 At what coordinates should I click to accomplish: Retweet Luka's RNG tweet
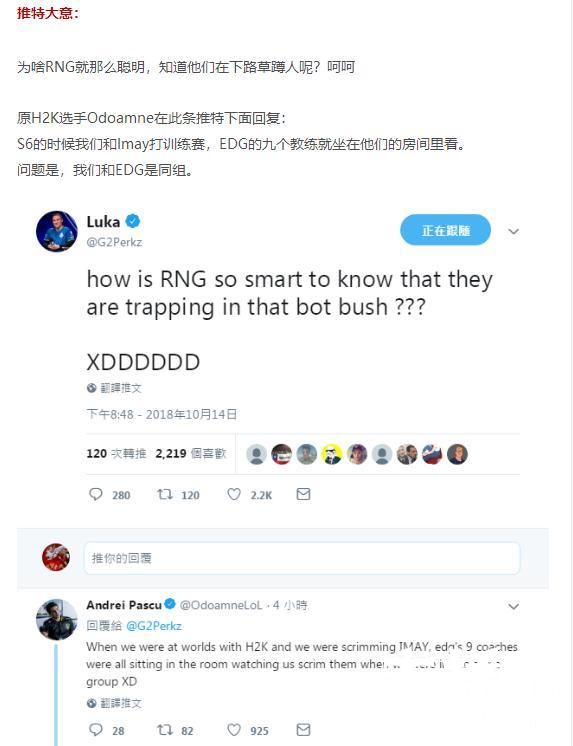[x=165, y=494]
